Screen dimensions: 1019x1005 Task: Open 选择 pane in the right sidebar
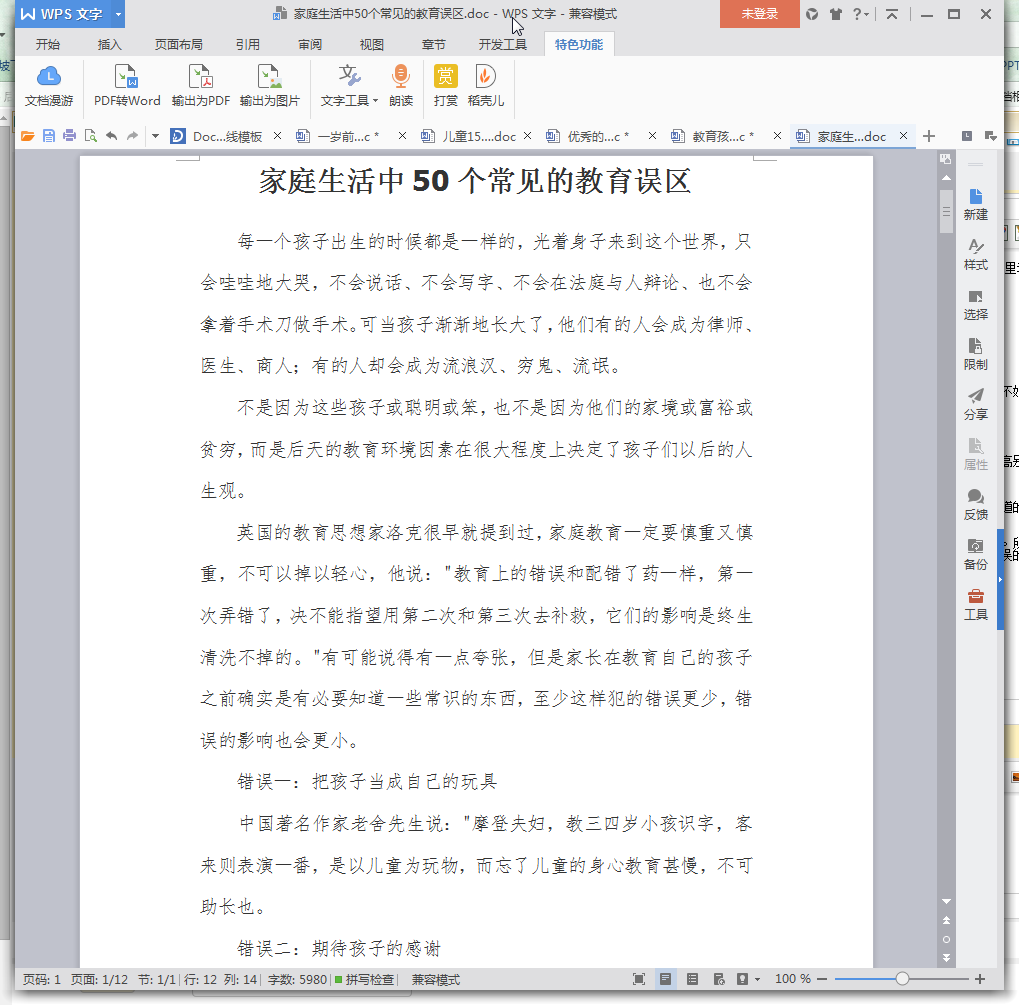click(975, 304)
